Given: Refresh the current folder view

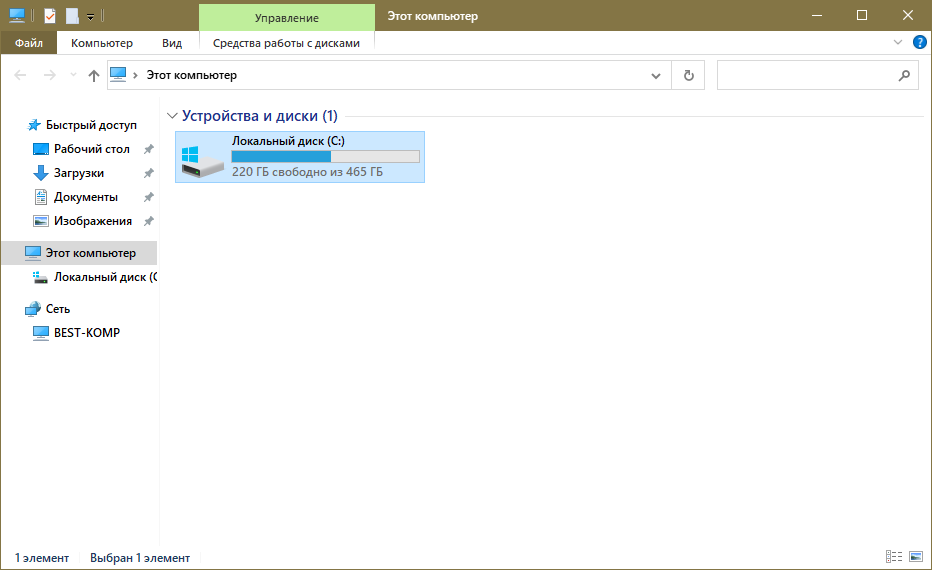Looking at the screenshot, I should click(x=688, y=75).
